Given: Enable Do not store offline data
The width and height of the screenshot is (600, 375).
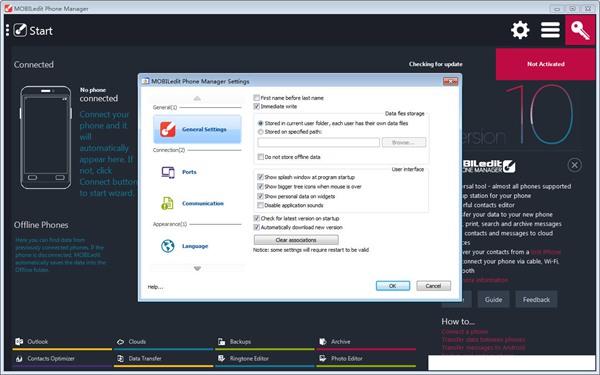Looking at the screenshot, I should tap(261, 157).
